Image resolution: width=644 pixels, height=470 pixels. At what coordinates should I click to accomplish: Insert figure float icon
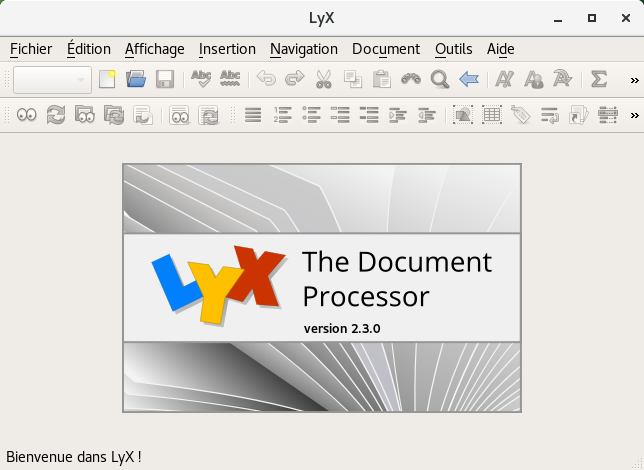point(463,115)
